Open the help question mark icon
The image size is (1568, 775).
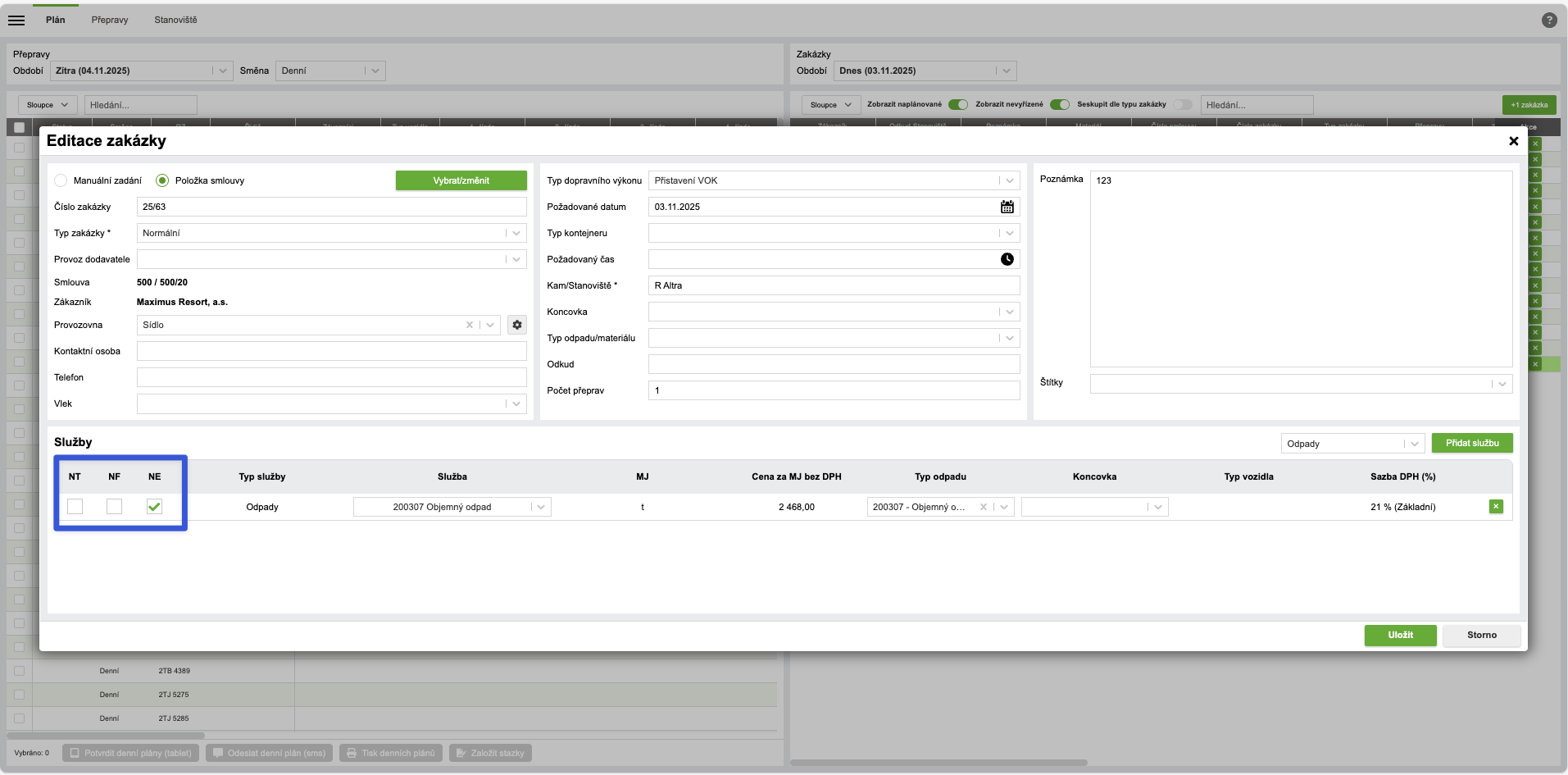1549,21
